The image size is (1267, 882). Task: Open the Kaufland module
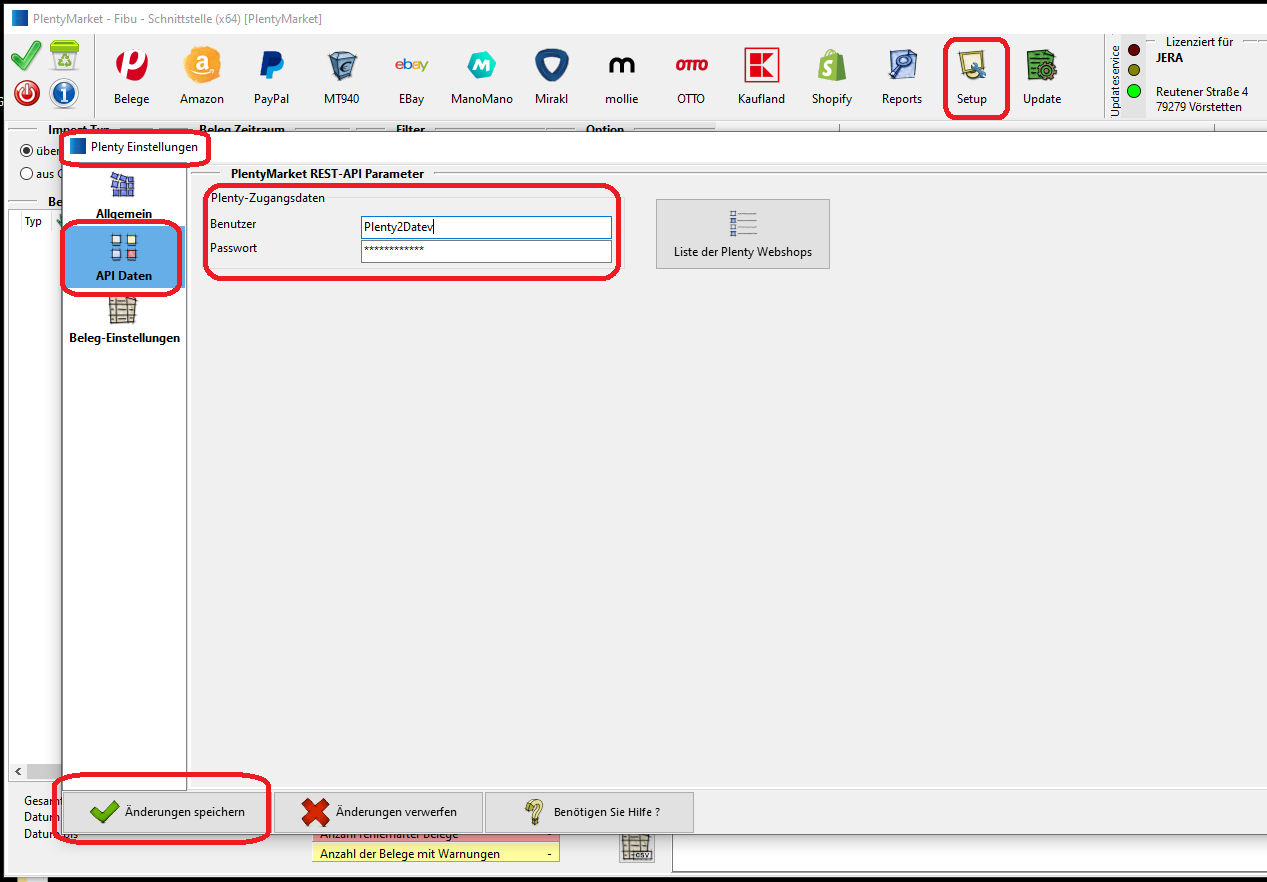point(761,76)
